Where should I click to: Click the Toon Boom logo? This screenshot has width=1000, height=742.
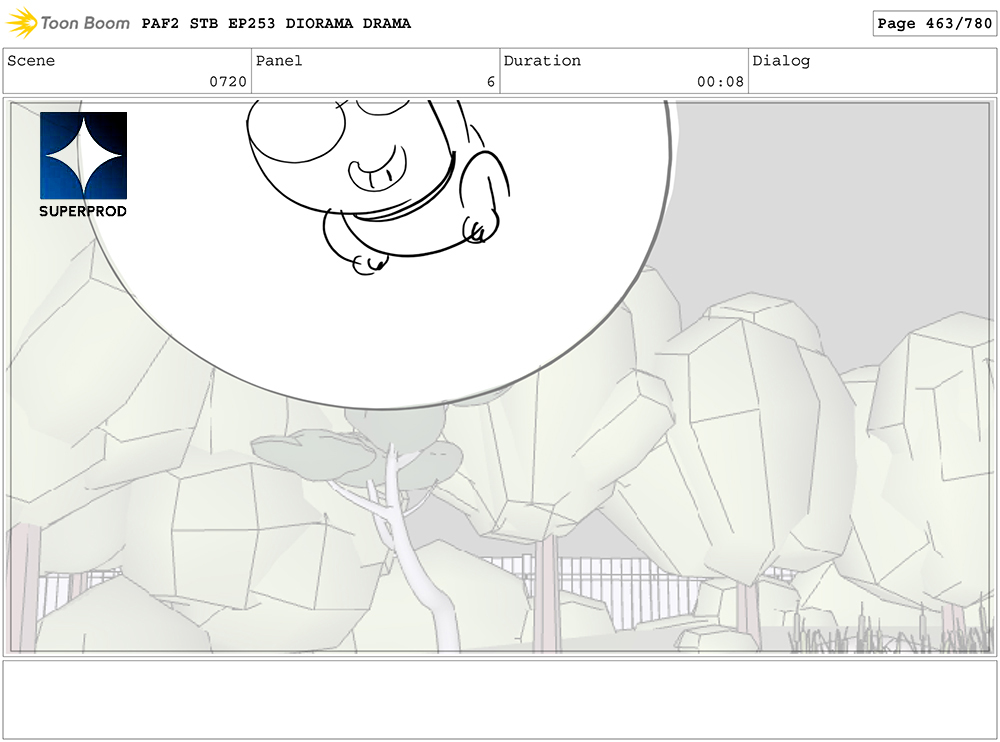click(68, 23)
